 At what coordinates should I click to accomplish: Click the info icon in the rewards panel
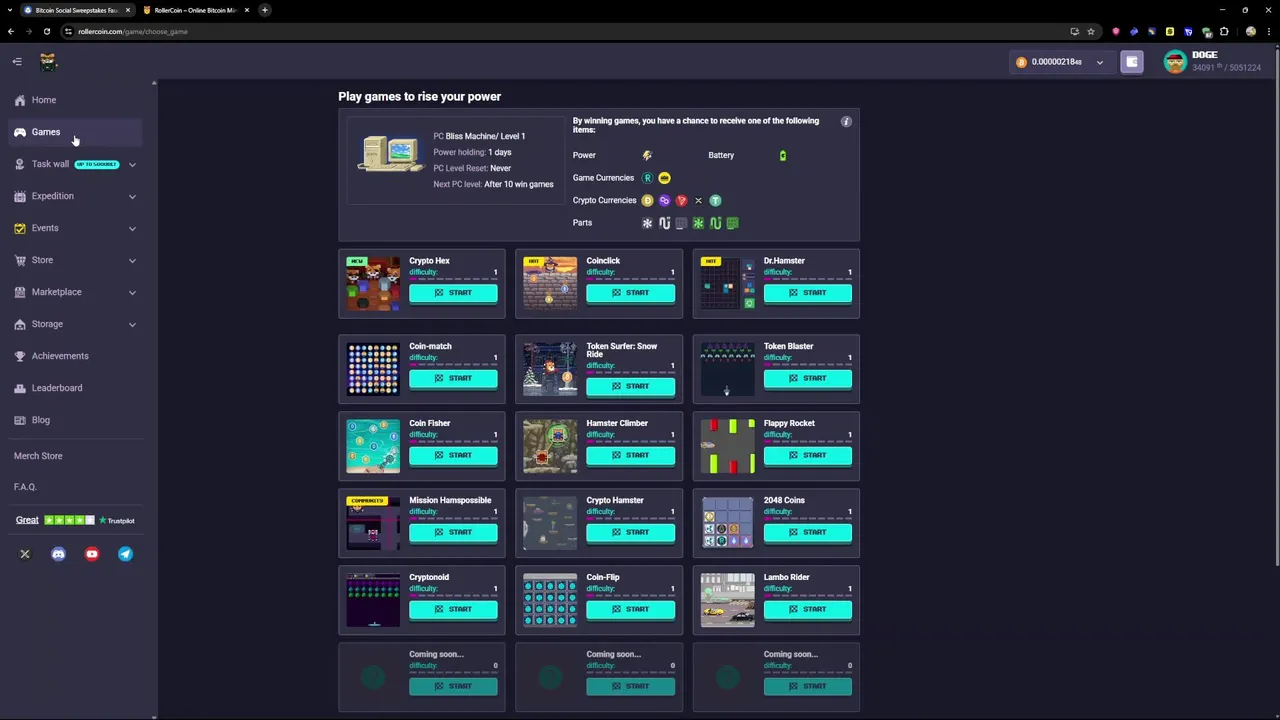tap(846, 122)
